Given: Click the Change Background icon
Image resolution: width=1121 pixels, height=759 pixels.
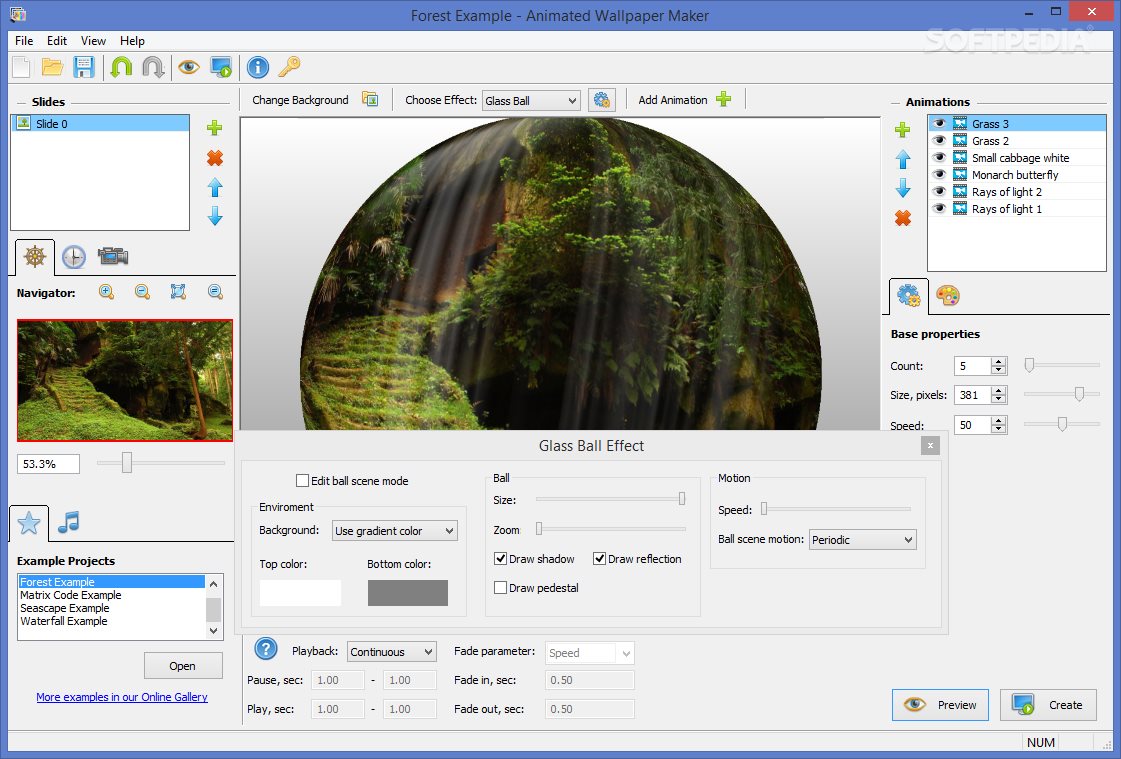Looking at the screenshot, I should pos(370,100).
